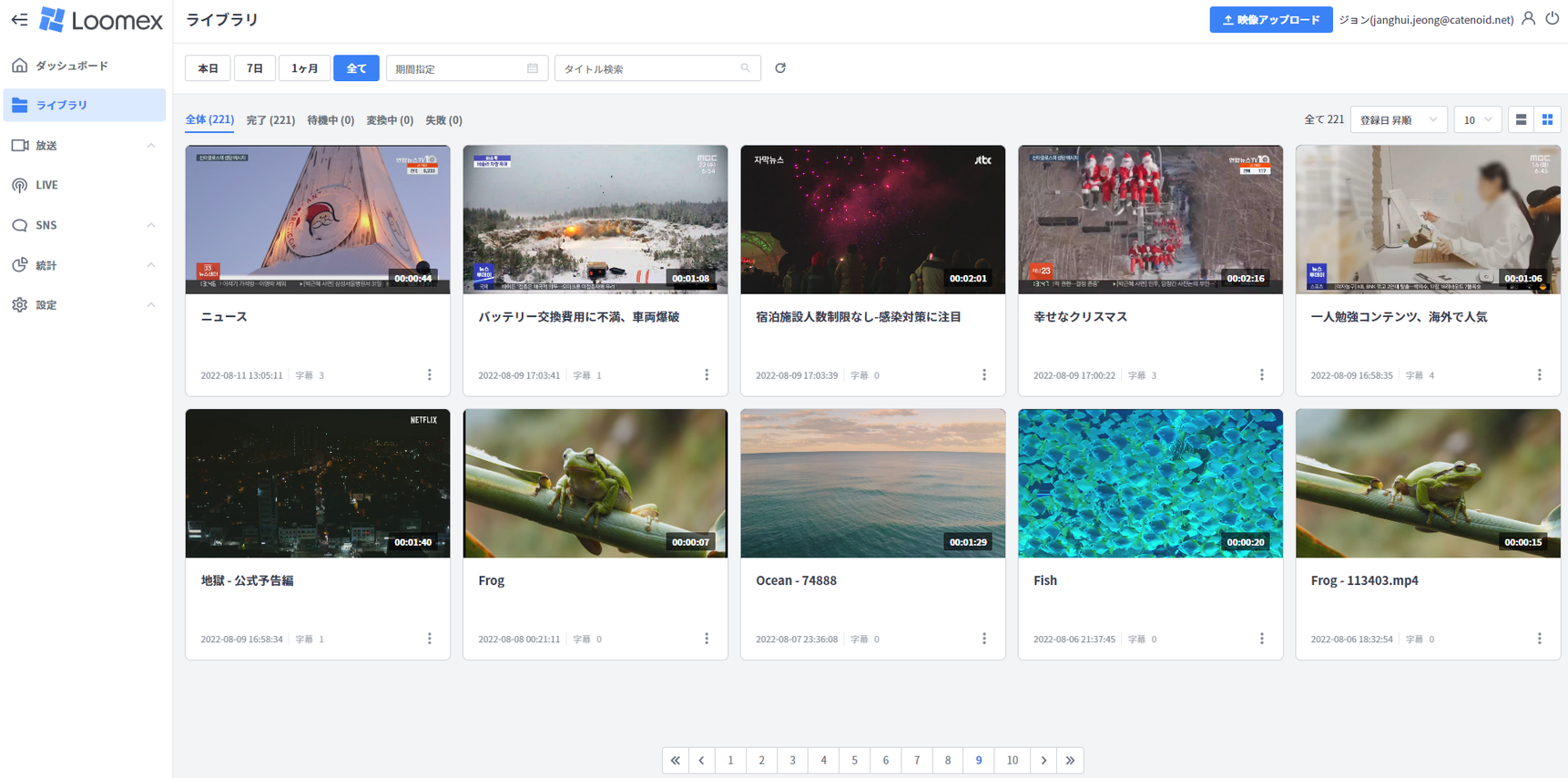Click the refresh icon beside title search
1568x778 pixels.
pos(780,68)
